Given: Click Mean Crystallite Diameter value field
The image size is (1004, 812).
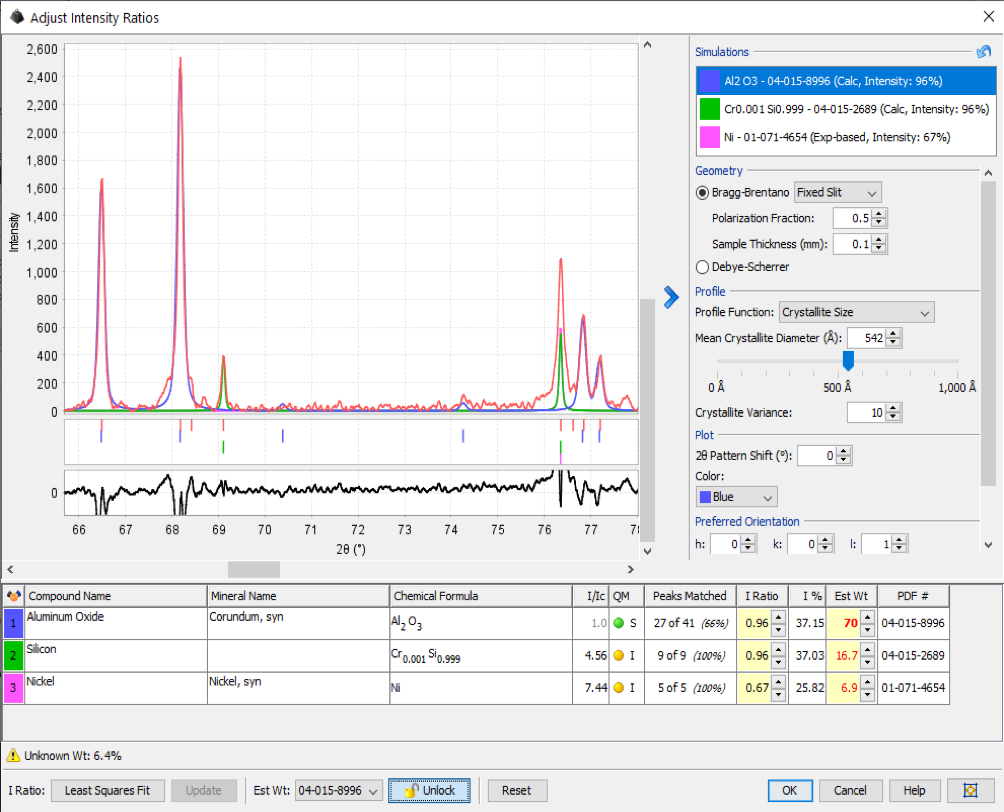Looking at the screenshot, I should point(867,338).
